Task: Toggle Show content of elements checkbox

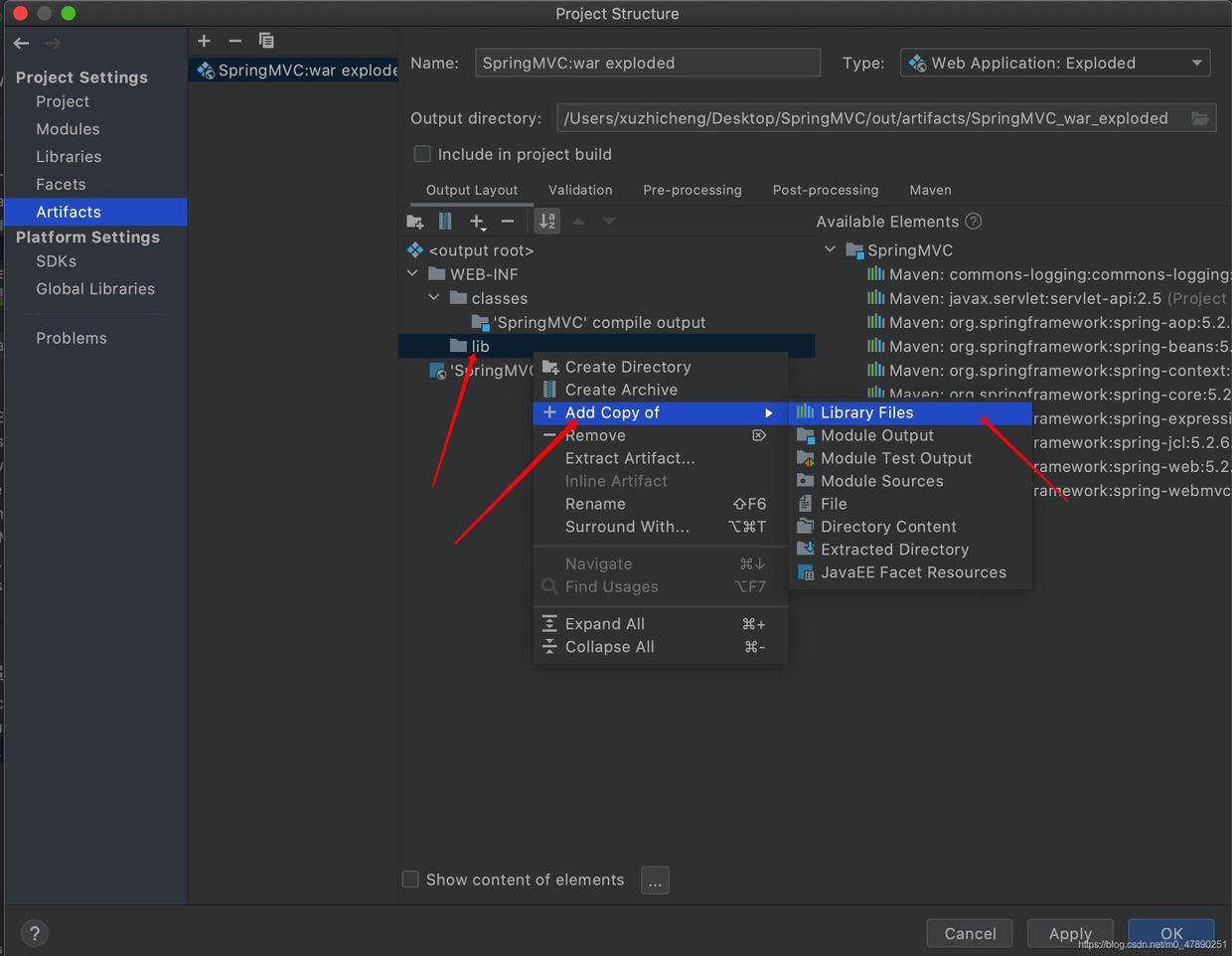Action: pos(410,879)
